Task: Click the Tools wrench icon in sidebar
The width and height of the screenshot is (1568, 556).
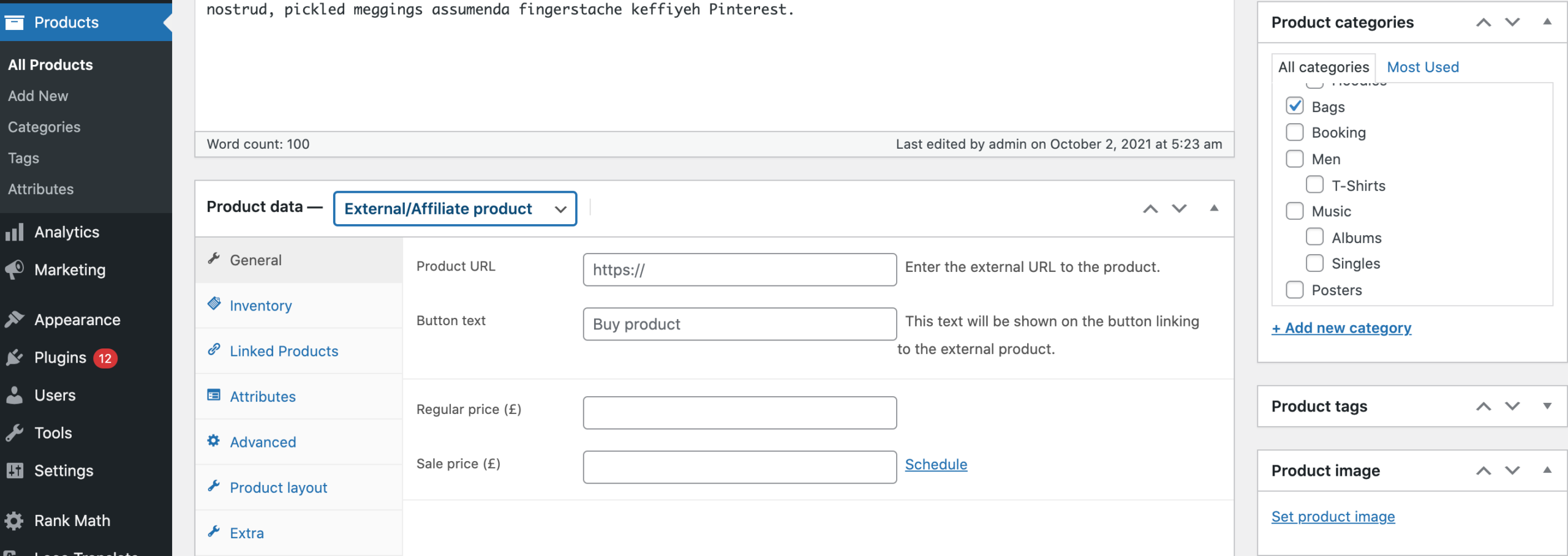Action: tap(15, 433)
